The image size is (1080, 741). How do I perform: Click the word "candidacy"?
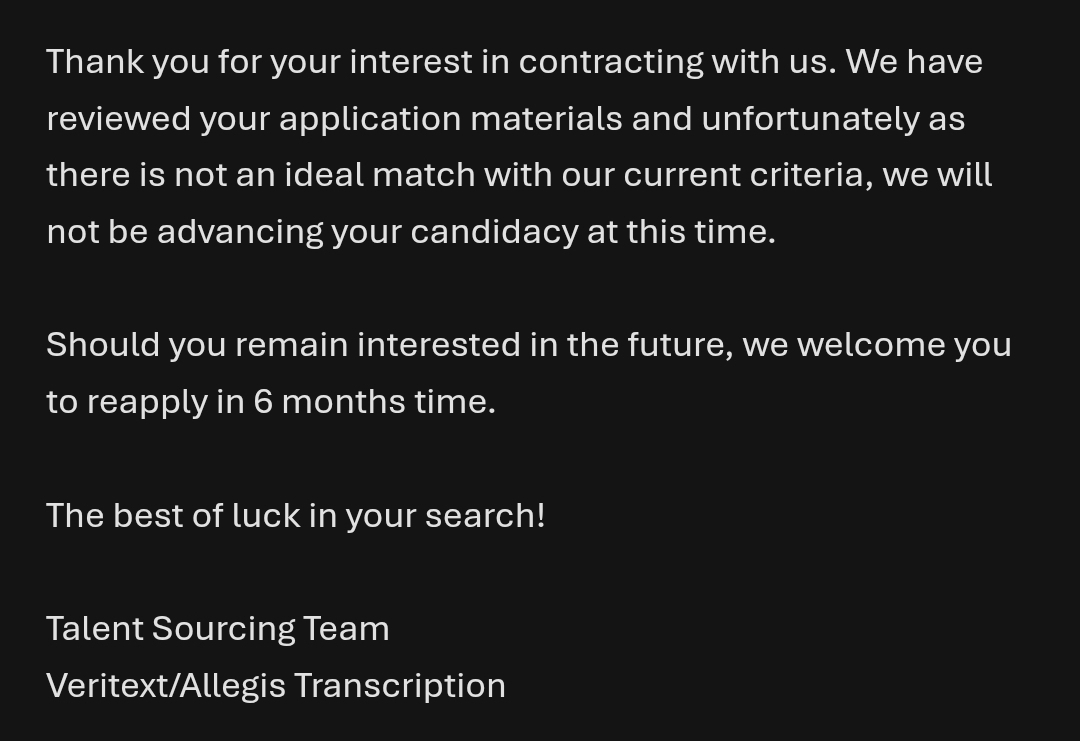(494, 232)
